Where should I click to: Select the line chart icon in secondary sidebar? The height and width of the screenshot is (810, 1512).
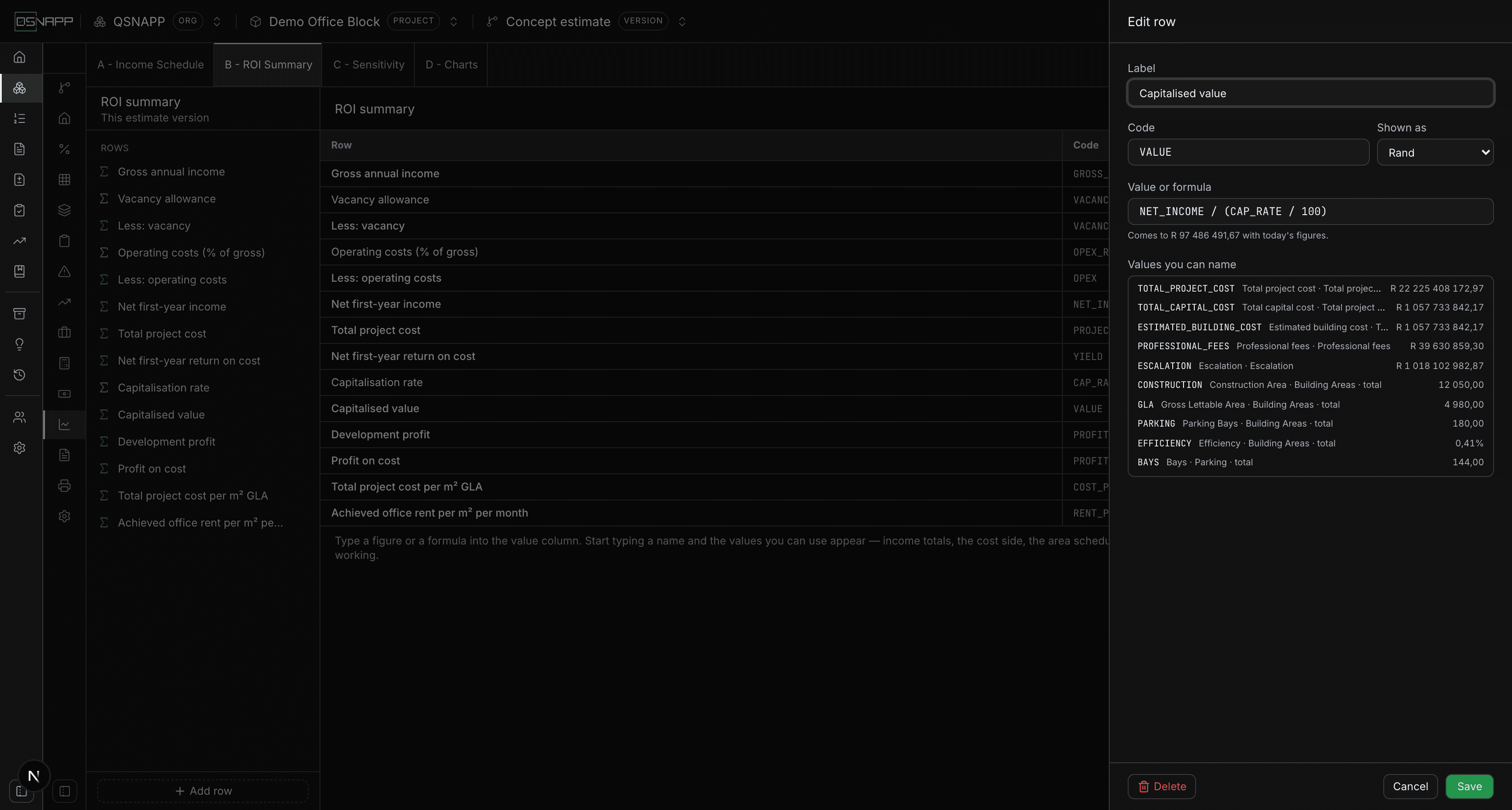click(64, 424)
